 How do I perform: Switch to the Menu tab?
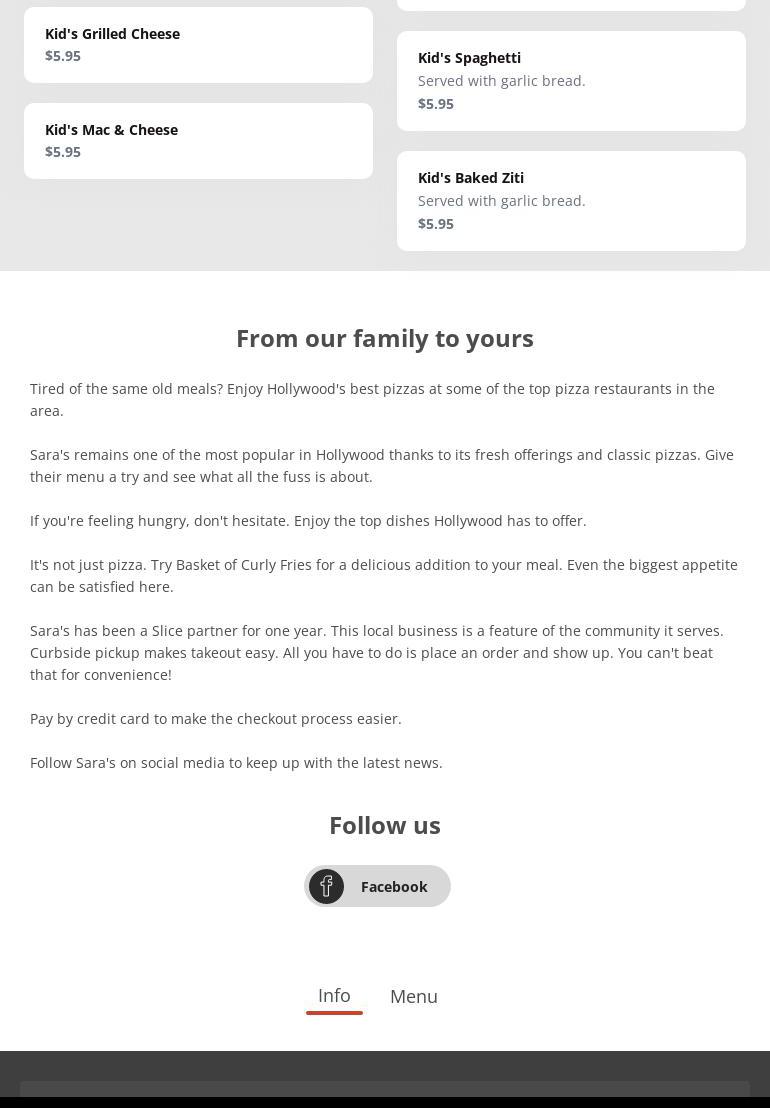(x=414, y=997)
